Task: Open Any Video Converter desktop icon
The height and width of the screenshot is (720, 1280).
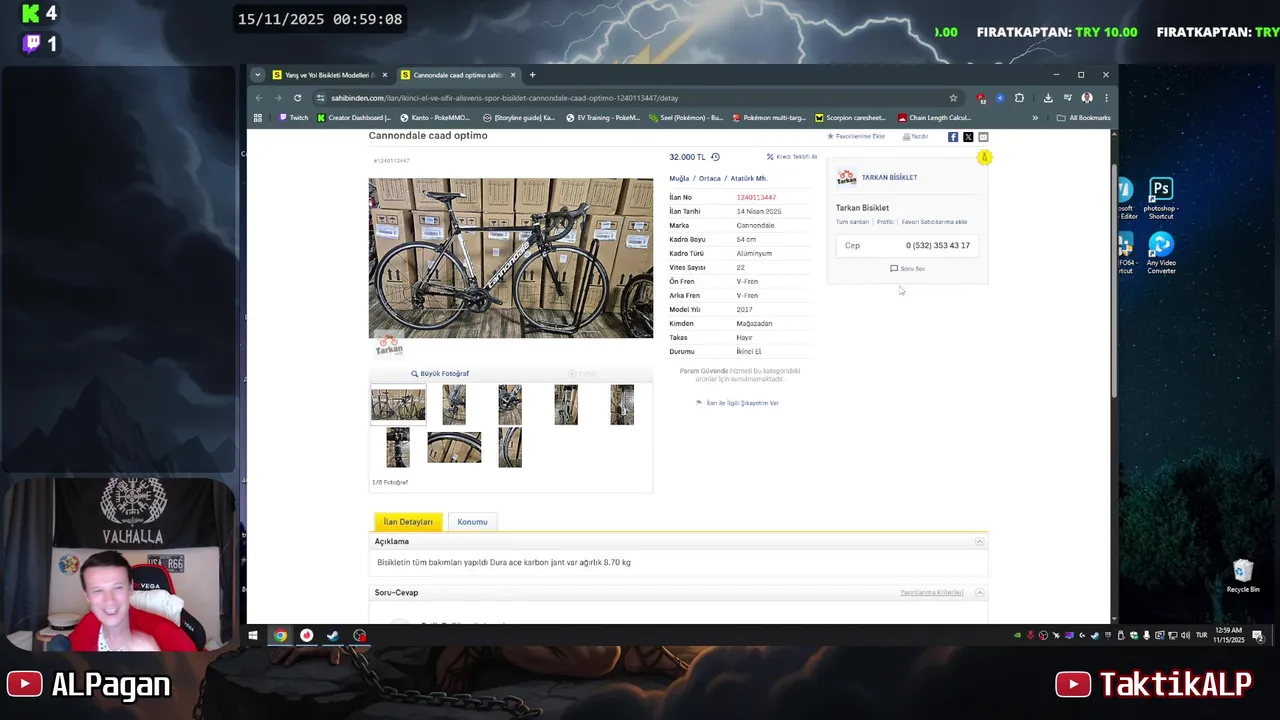Action: 1161,254
